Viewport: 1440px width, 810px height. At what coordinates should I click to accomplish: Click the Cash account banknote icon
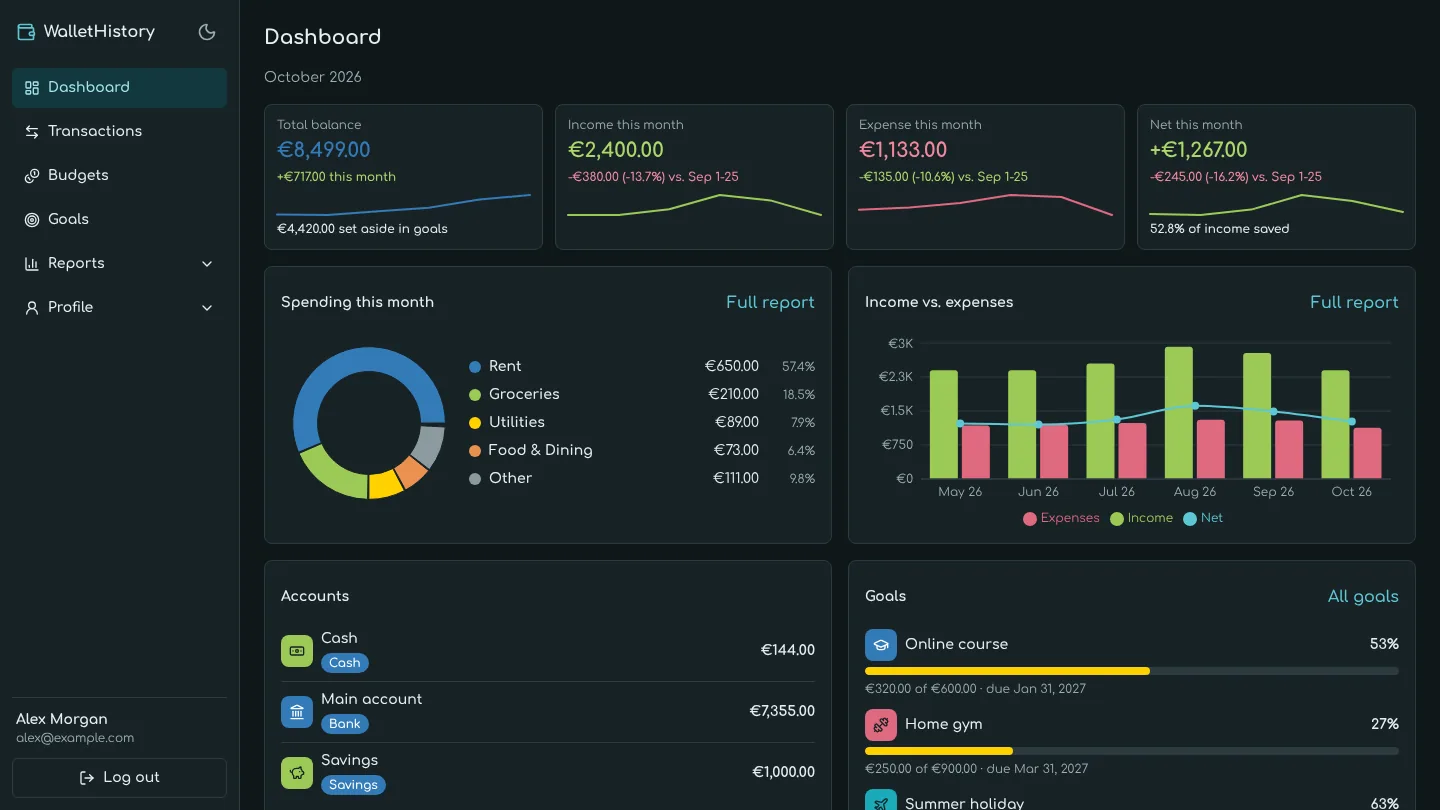coord(297,651)
